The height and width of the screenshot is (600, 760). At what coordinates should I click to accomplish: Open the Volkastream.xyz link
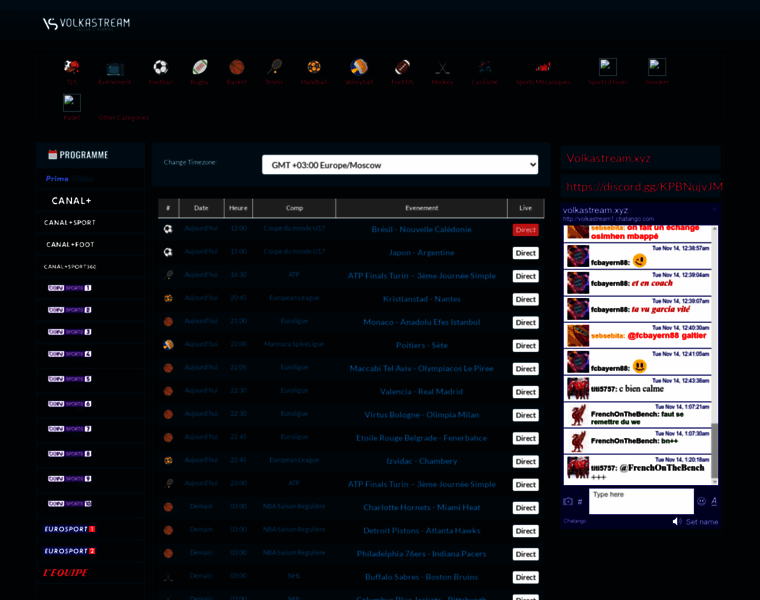tap(608, 158)
